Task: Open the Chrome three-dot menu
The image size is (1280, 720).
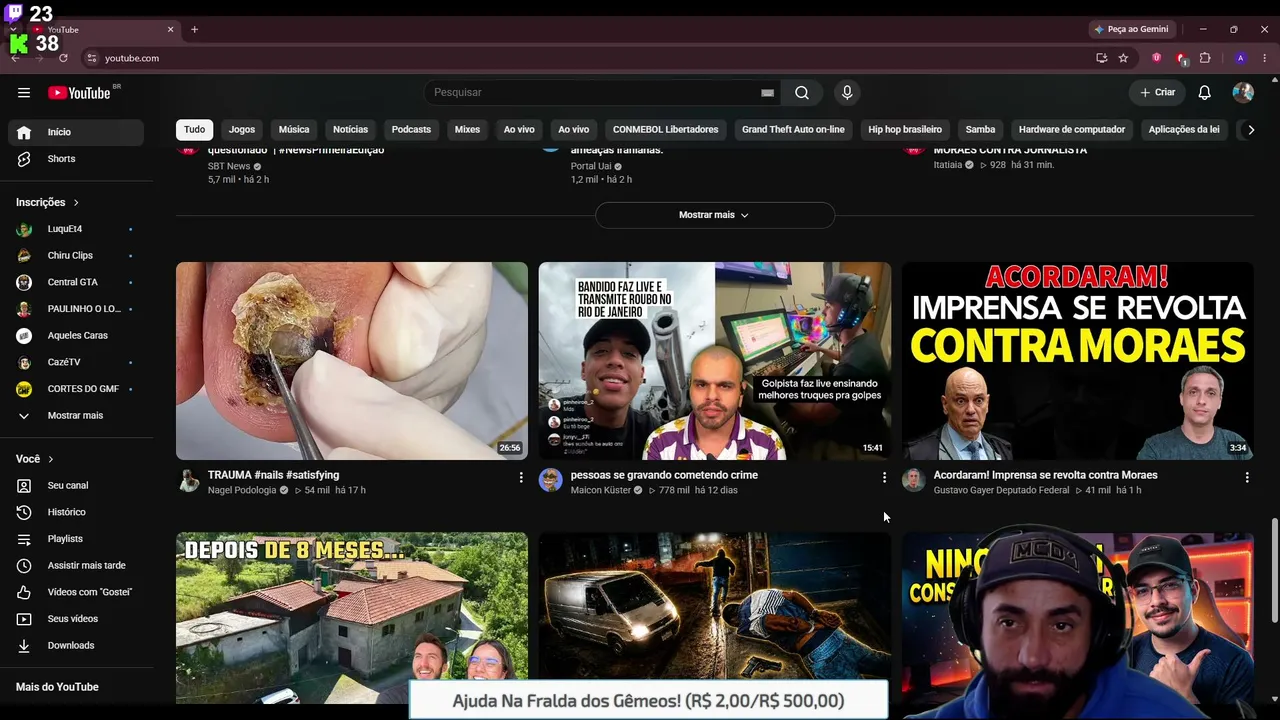Action: pyautogui.click(x=1265, y=58)
